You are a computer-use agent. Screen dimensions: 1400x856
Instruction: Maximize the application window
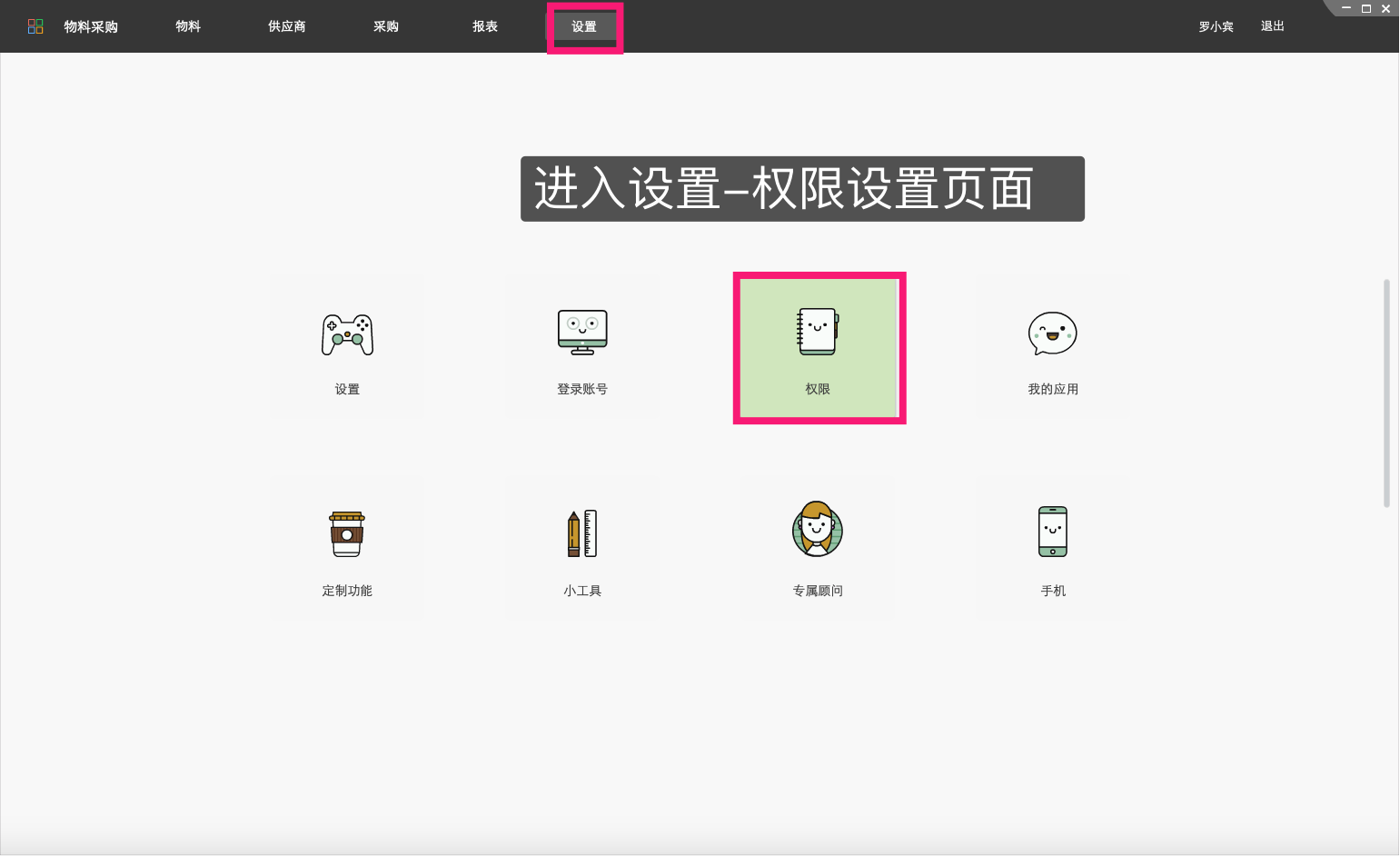click(1365, 8)
